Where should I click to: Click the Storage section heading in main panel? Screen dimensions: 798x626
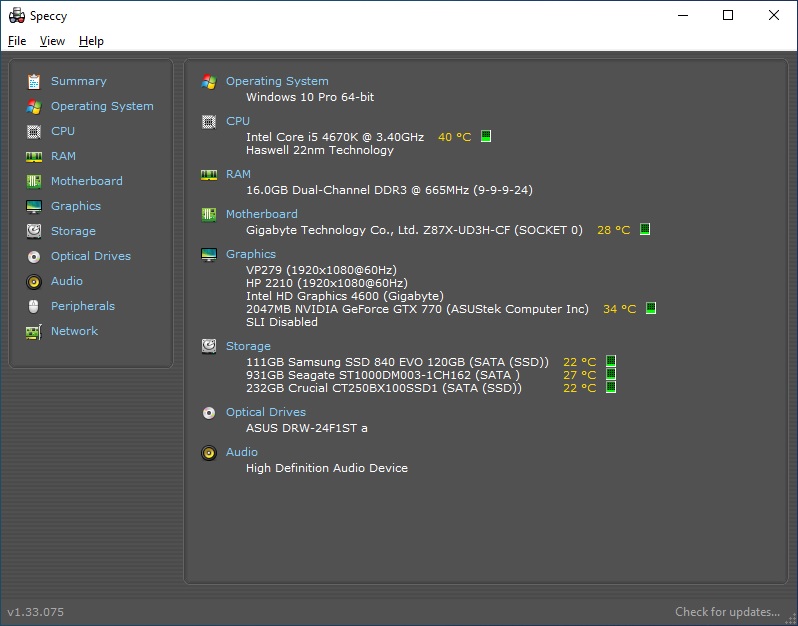[x=248, y=346]
